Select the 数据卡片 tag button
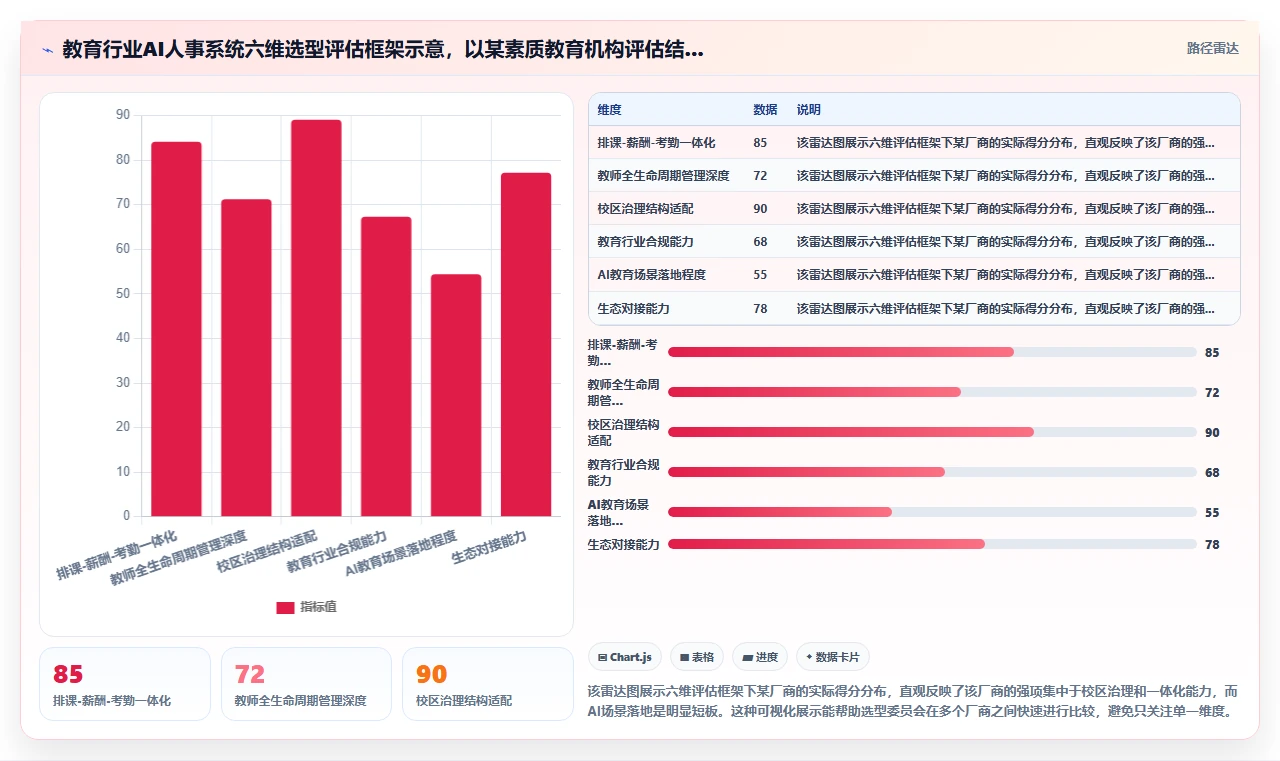Image resolution: width=1280 pixels, height=761 pixels. 833,657
